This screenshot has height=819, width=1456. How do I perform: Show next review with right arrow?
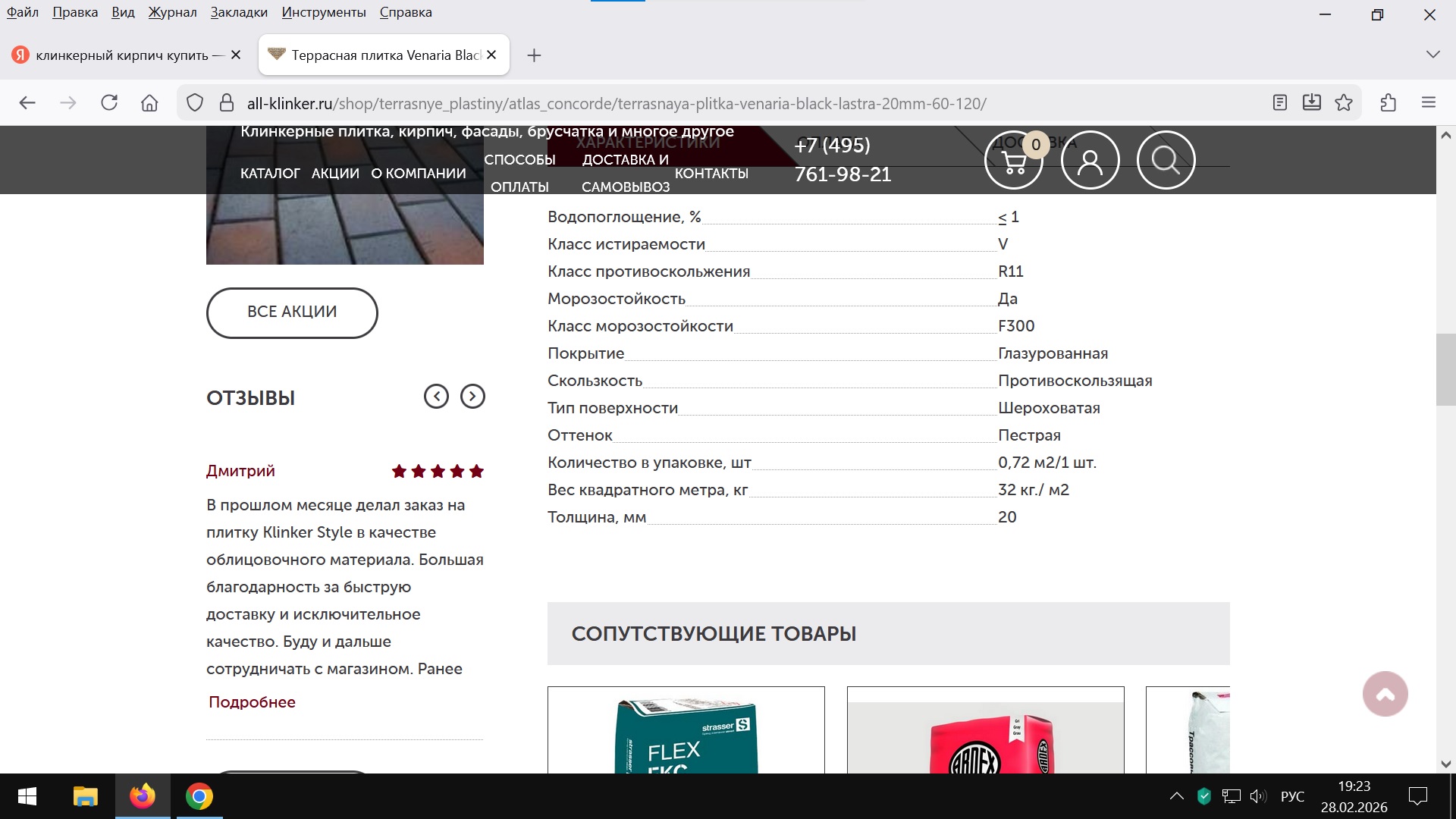472,397
